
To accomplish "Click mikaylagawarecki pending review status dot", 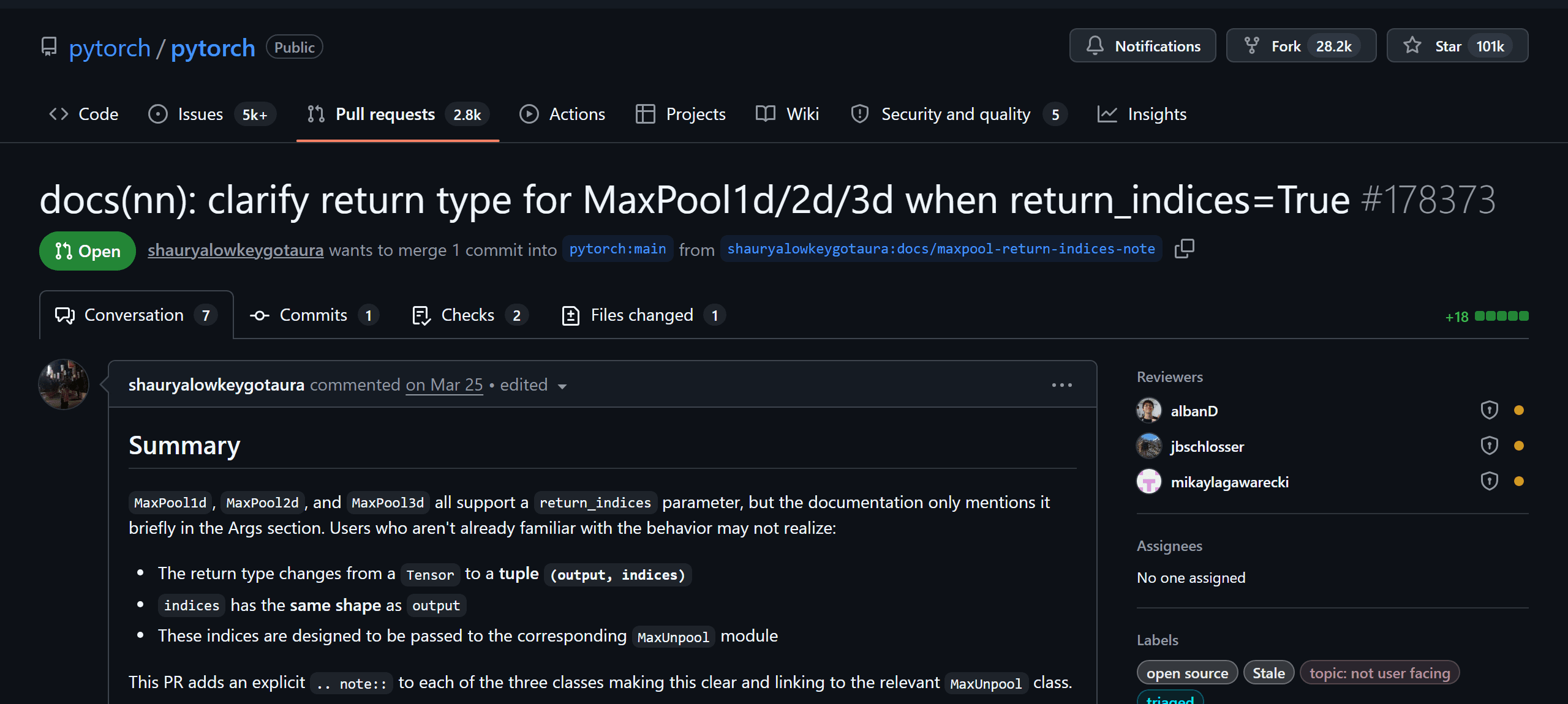I will point(1519,481).
